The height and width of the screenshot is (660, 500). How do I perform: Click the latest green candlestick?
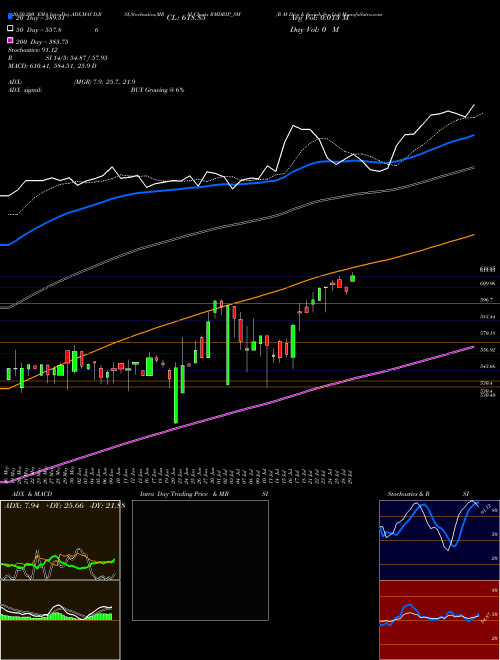(353, 278)
